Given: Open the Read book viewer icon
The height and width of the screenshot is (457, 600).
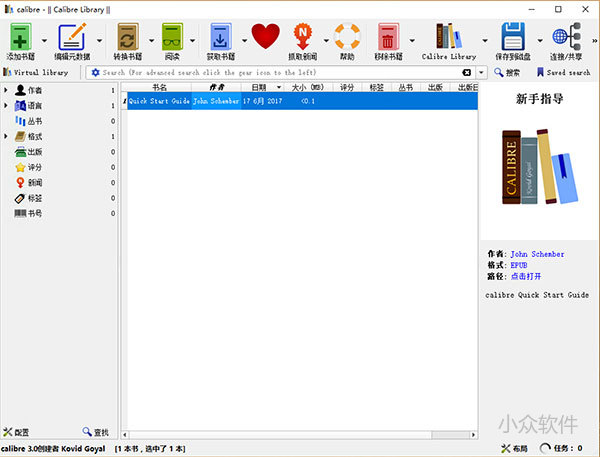Looking at the screenshot, I should [172, 36].
